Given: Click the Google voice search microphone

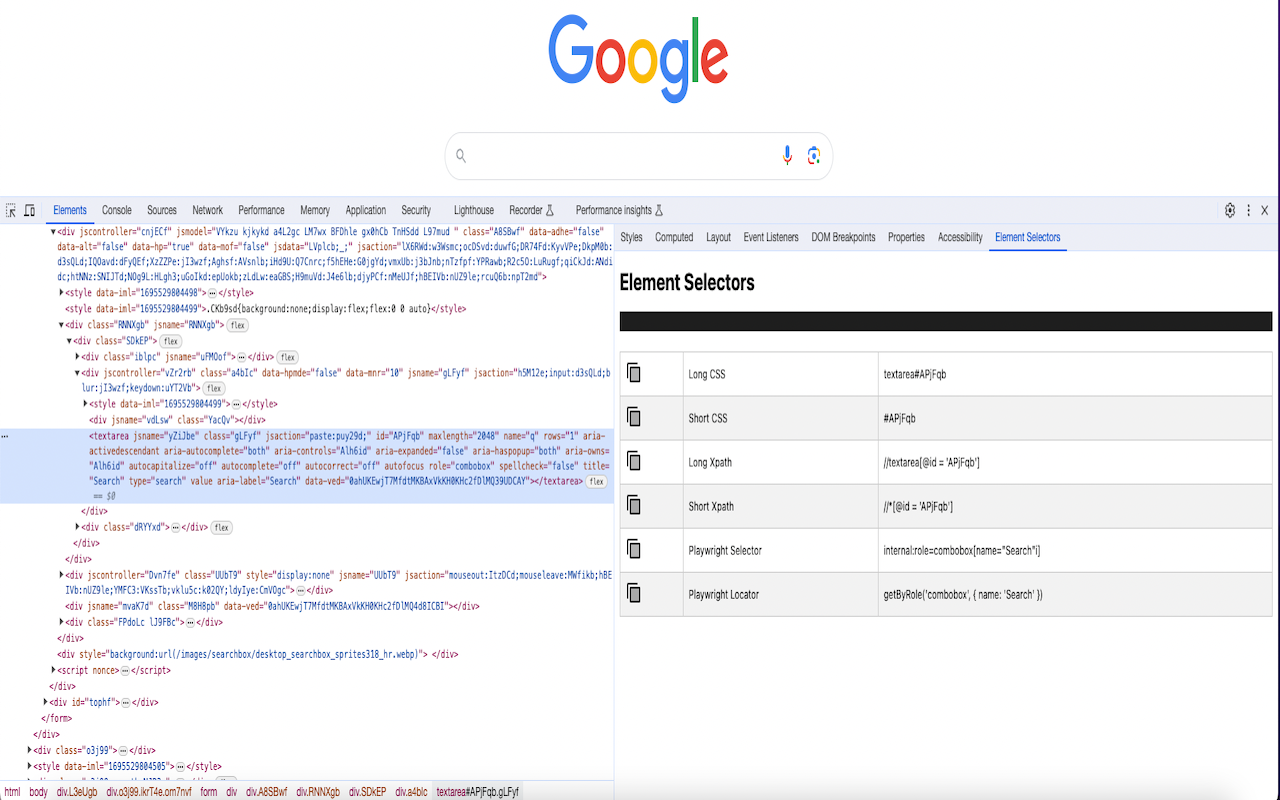Looking at the screenshot, I should 787,155.
